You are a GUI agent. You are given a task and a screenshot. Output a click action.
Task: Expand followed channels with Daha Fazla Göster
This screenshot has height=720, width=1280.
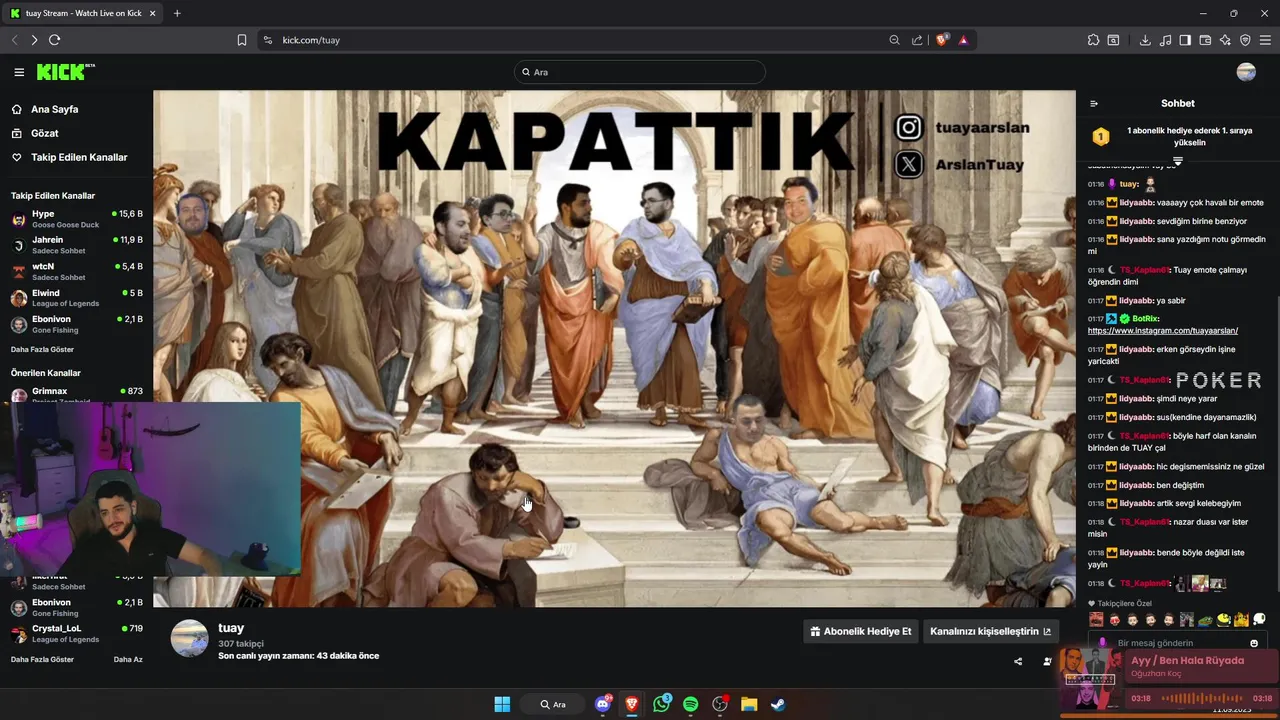[42, 350]
